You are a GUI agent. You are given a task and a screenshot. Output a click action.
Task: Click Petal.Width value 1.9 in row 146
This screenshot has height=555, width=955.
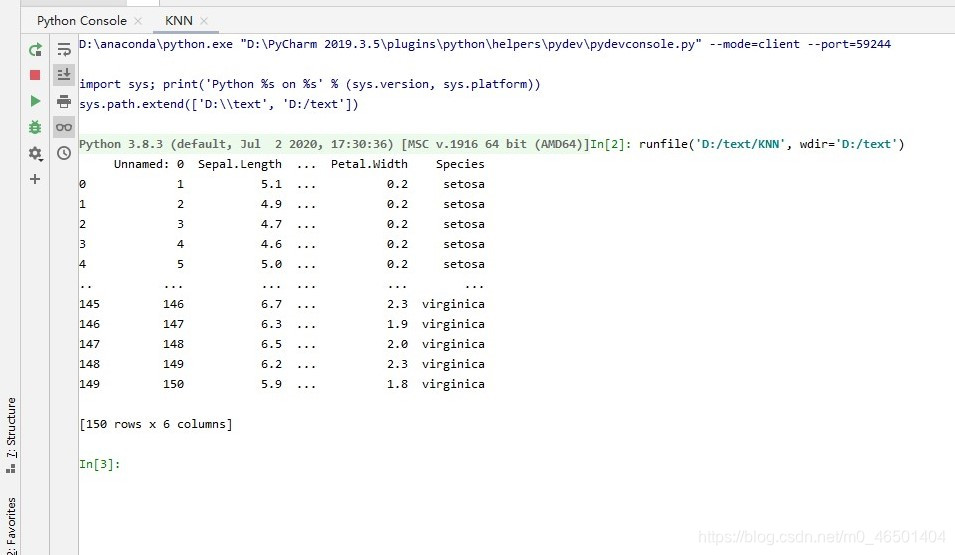[x=397, y=324]
